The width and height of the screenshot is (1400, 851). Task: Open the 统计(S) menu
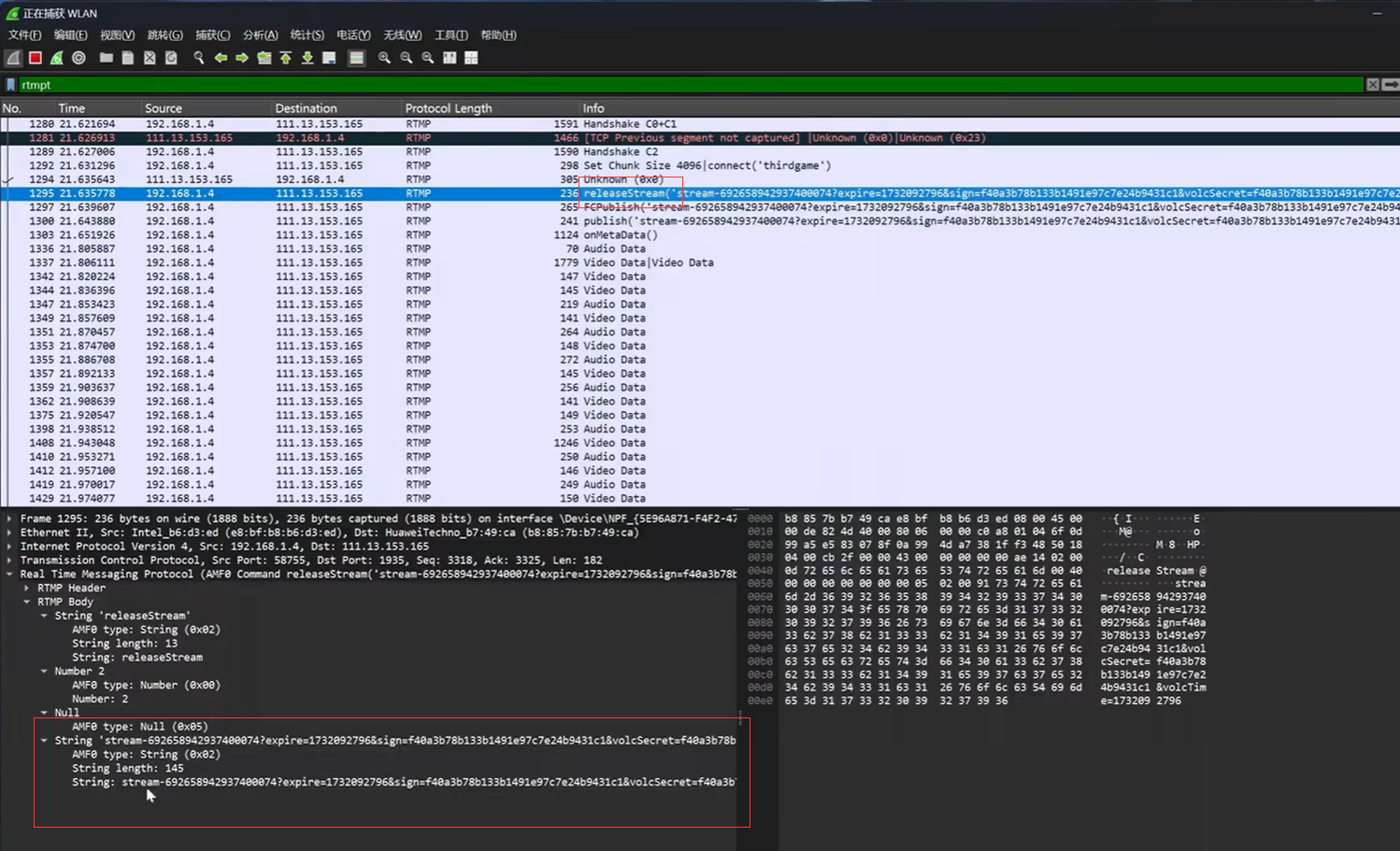tap(307, 35)
